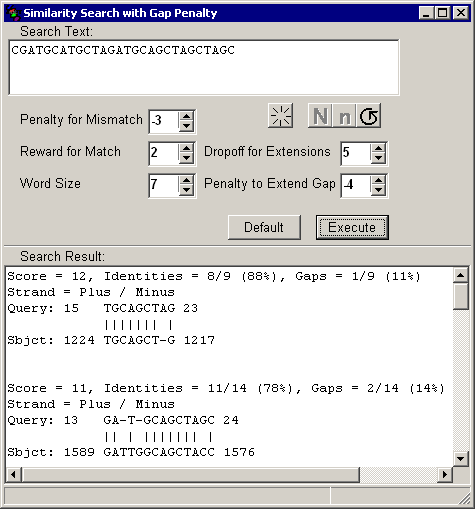The image size is (475, 509).
Task: Click the Default button
Action: pos(264,227)
